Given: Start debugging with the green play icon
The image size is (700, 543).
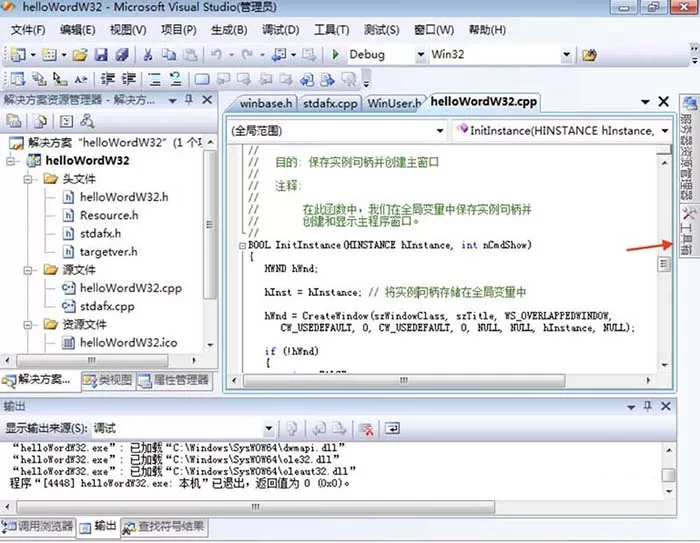Looking at the screenshot, I should point(336,55).
